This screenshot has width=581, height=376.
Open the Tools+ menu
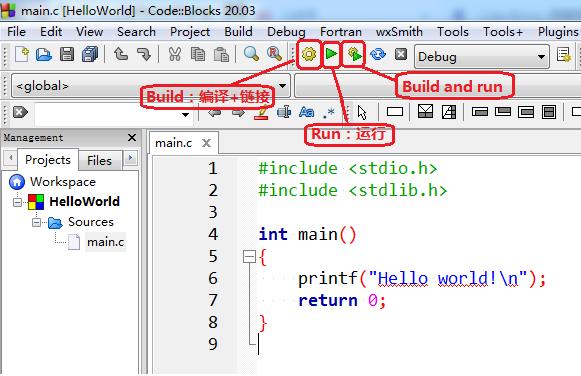click(x=503, y=32)
